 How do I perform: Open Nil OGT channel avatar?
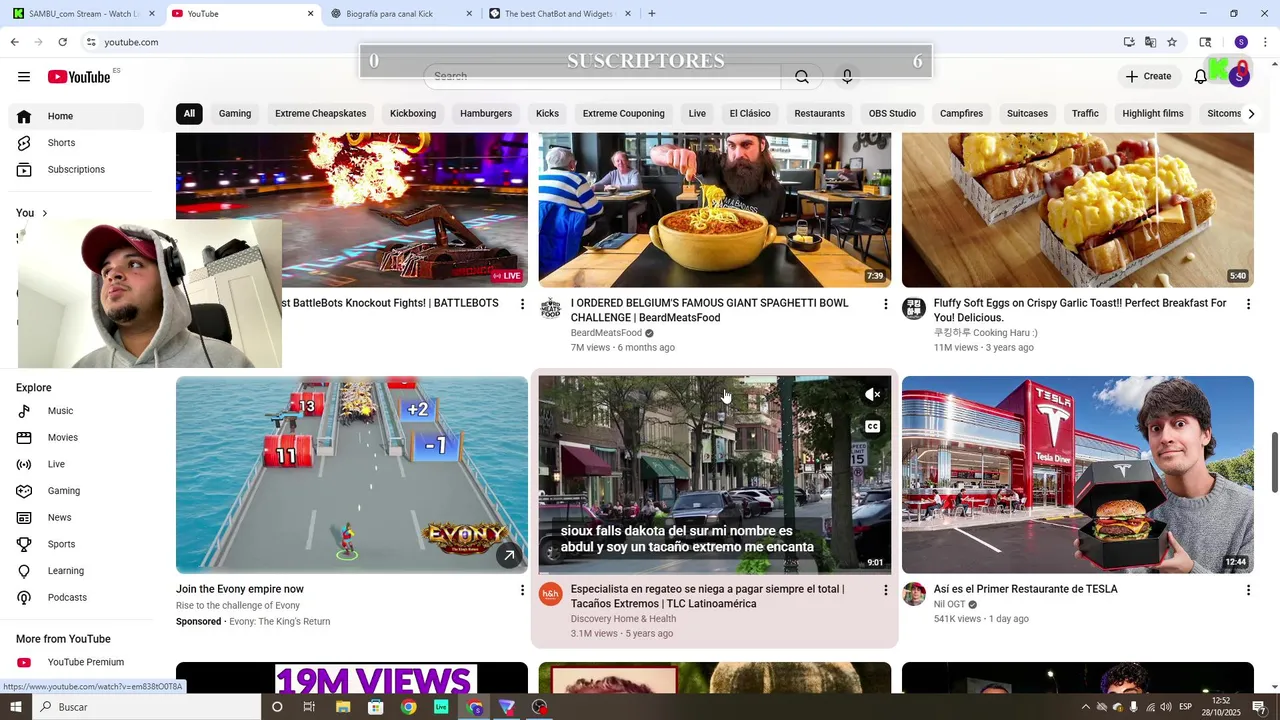click(x=914, y=595)
